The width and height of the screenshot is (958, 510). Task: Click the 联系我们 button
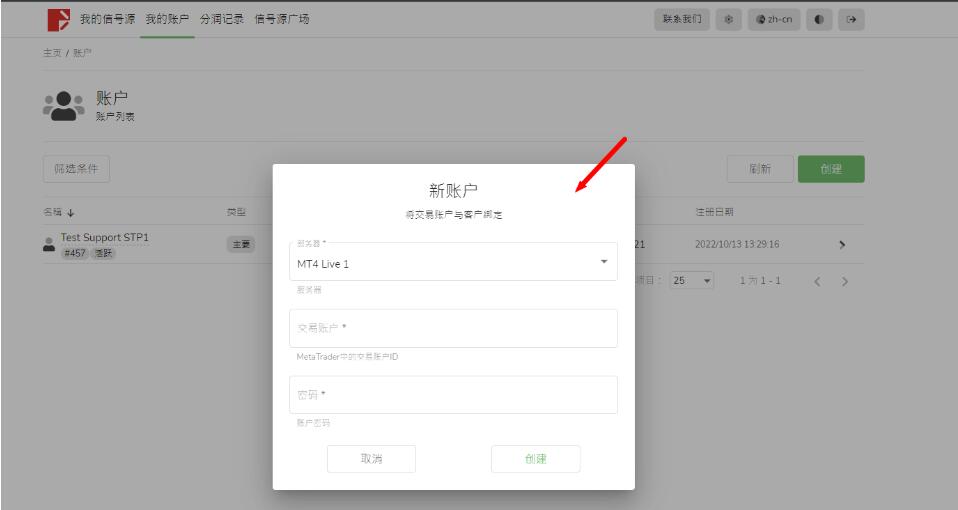(x=682, y=19)
